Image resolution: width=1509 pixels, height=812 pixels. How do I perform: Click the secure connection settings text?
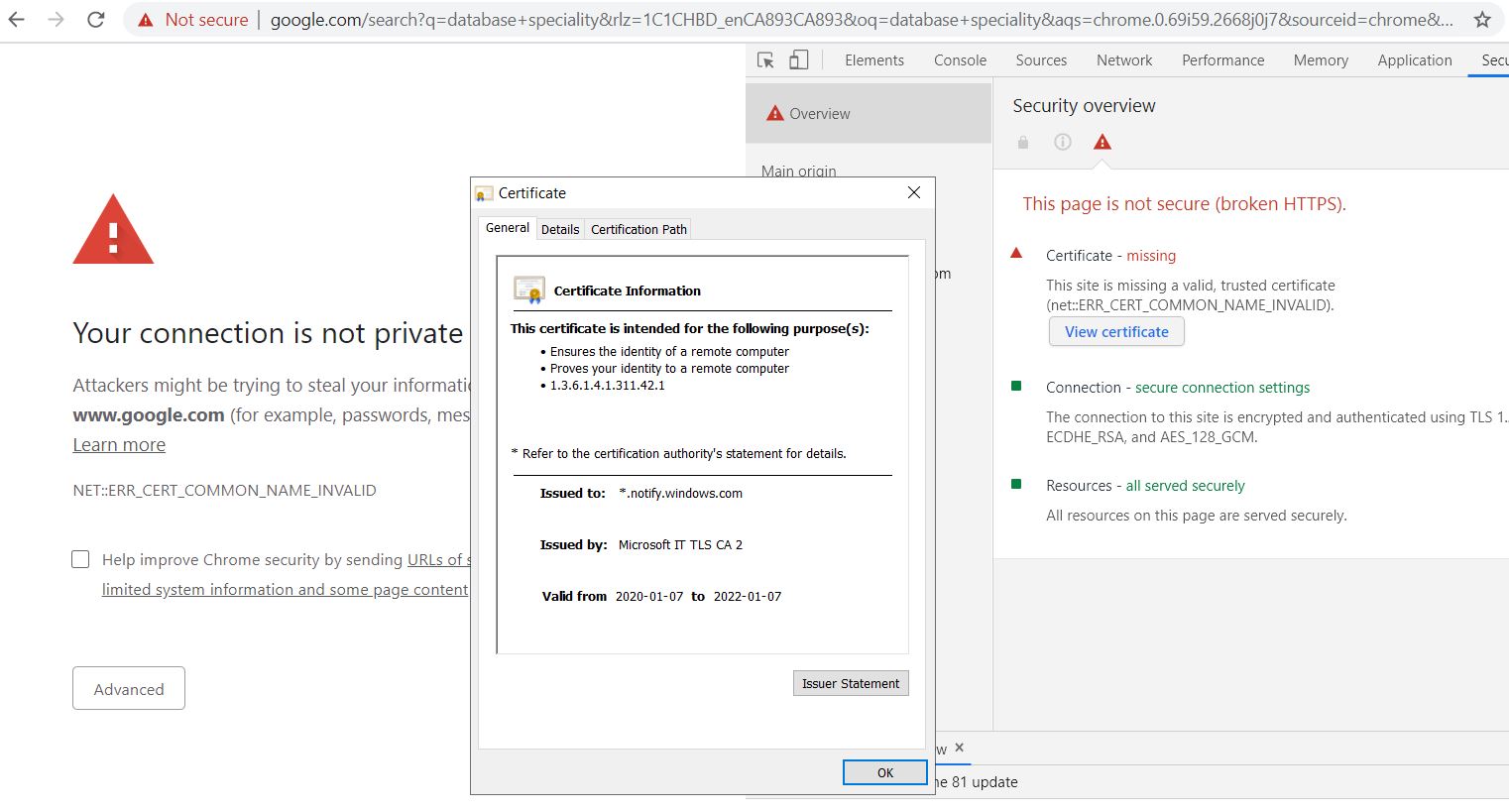click(1222, 387)
